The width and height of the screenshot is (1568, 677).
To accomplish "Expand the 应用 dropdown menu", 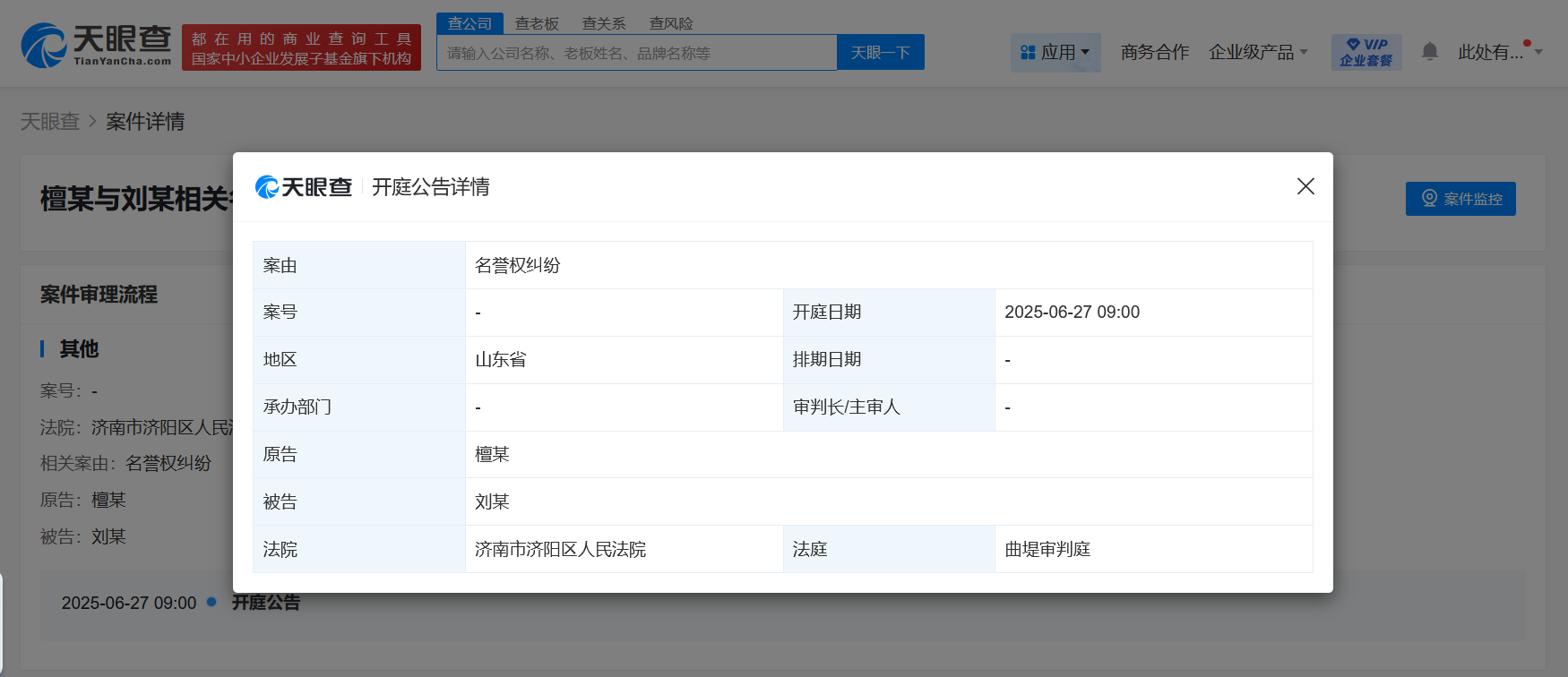I will pos(1055,53).
